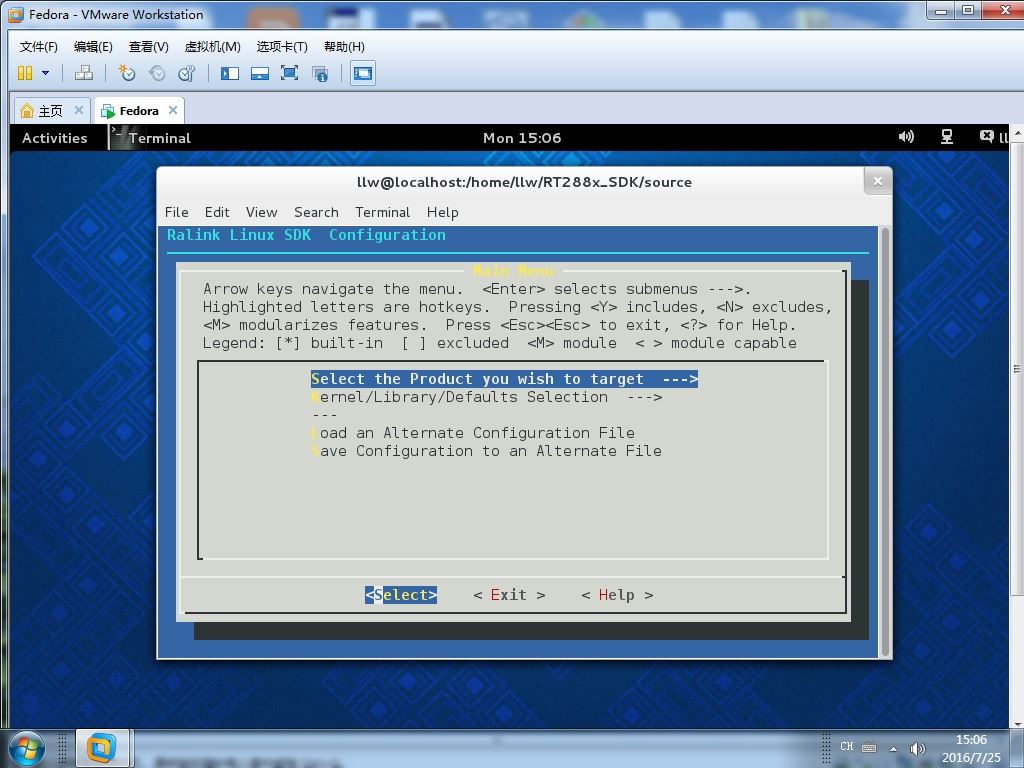The height and width of the screenshot is (768, 1024).
Task: Select Load an Alternate Configuration File
Action: coord(473,433)
